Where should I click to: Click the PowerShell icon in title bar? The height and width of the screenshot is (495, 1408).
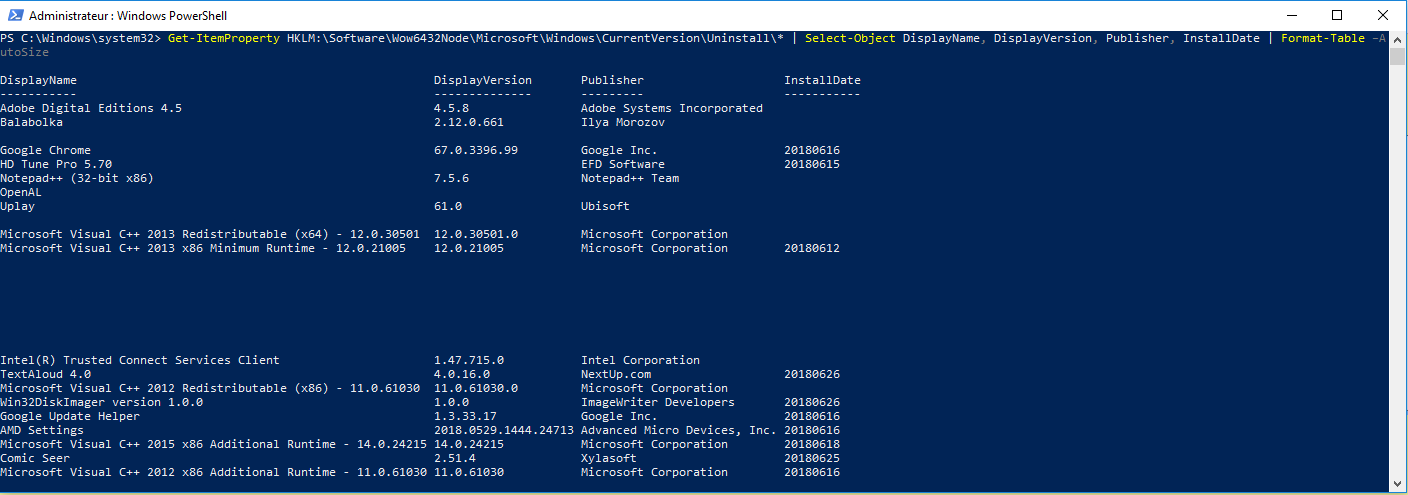point(14,15)
